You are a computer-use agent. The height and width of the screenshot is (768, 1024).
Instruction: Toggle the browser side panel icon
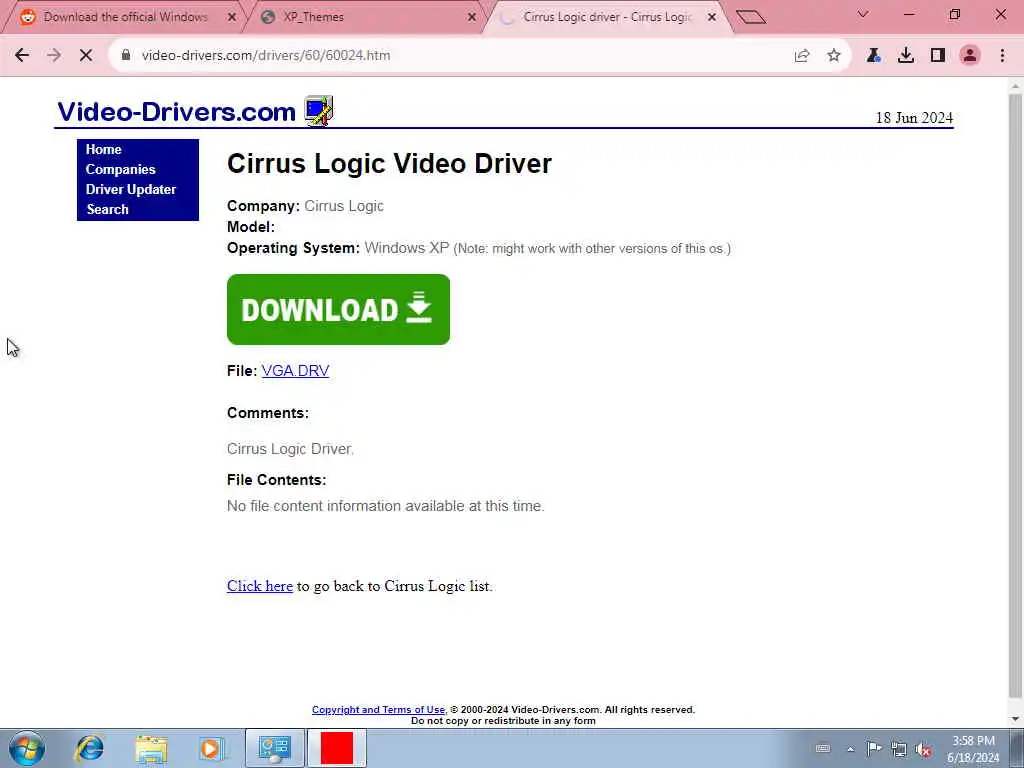point(938,56)
